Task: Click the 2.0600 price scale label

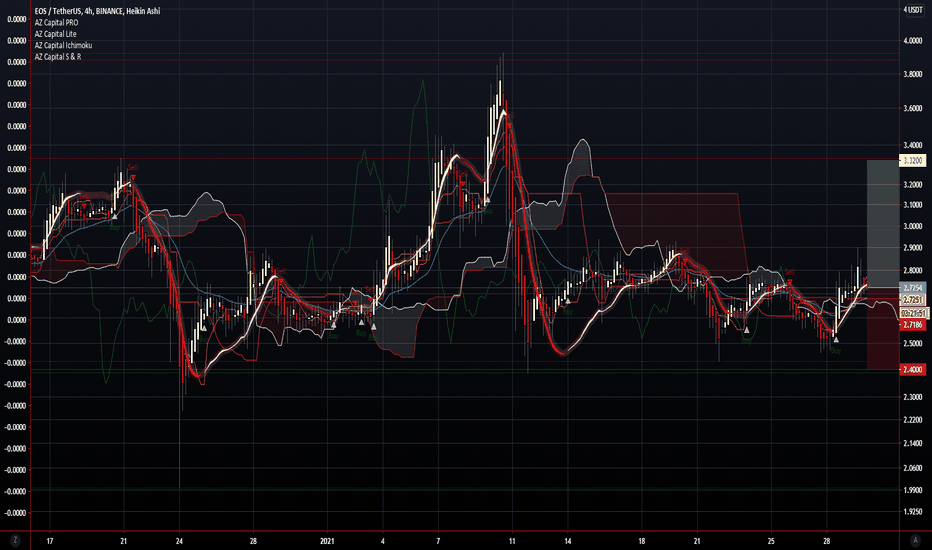Action: pyautogui.click(x=913, y=468)
